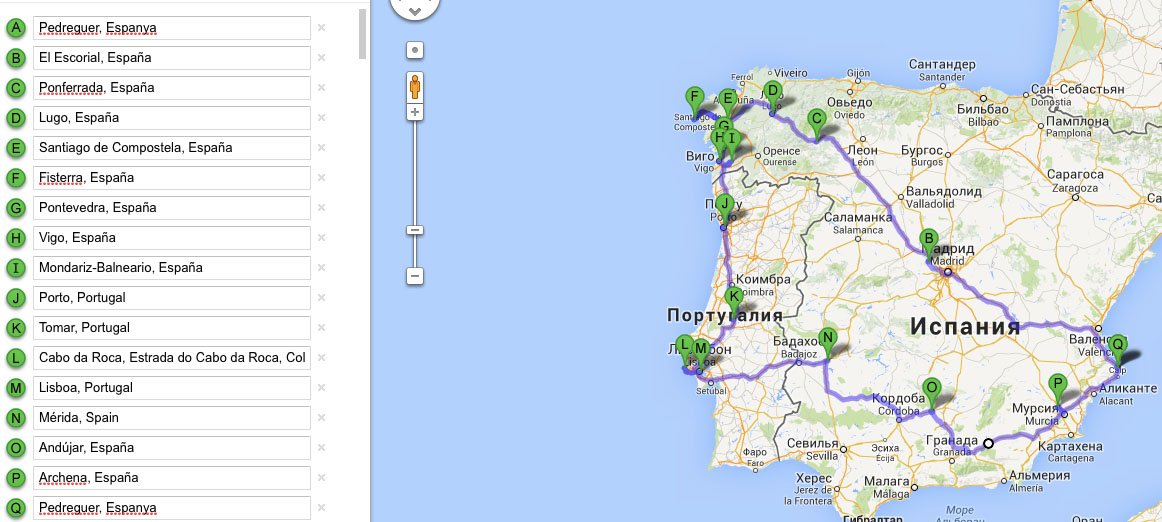Click green marker icon M in list
This screenshot has height=522, width=1162.
(x=16, y=388)
